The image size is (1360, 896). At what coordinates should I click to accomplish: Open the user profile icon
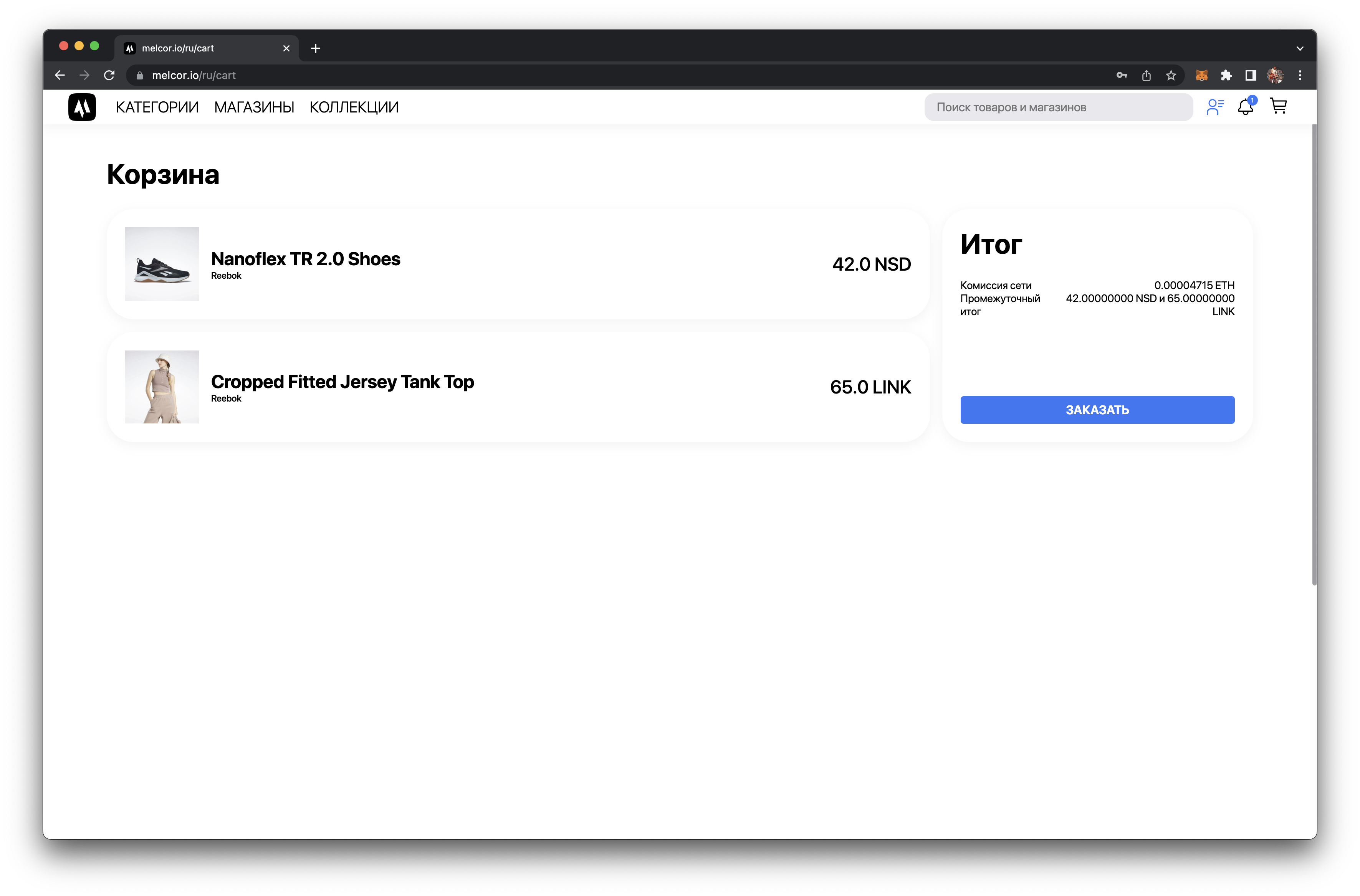pos(1215,107)
